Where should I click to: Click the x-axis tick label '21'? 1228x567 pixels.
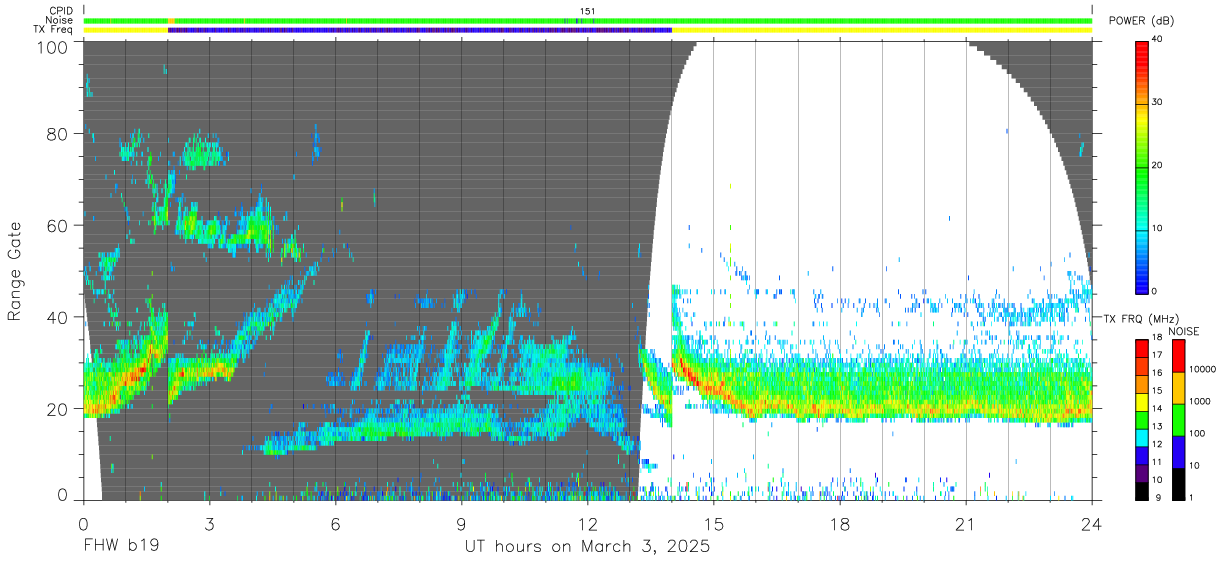(x=965, y=524)
